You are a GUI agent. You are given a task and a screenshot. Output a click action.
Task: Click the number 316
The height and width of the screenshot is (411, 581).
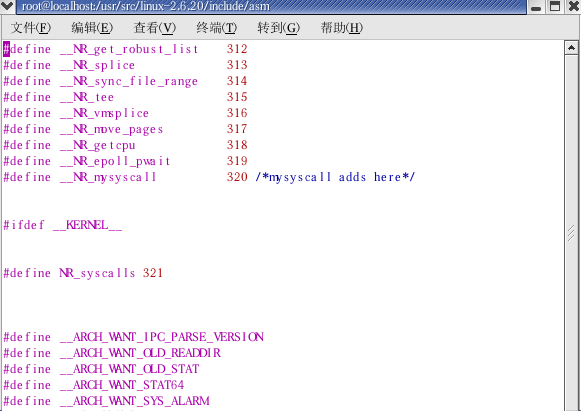[x=237, y=113]
